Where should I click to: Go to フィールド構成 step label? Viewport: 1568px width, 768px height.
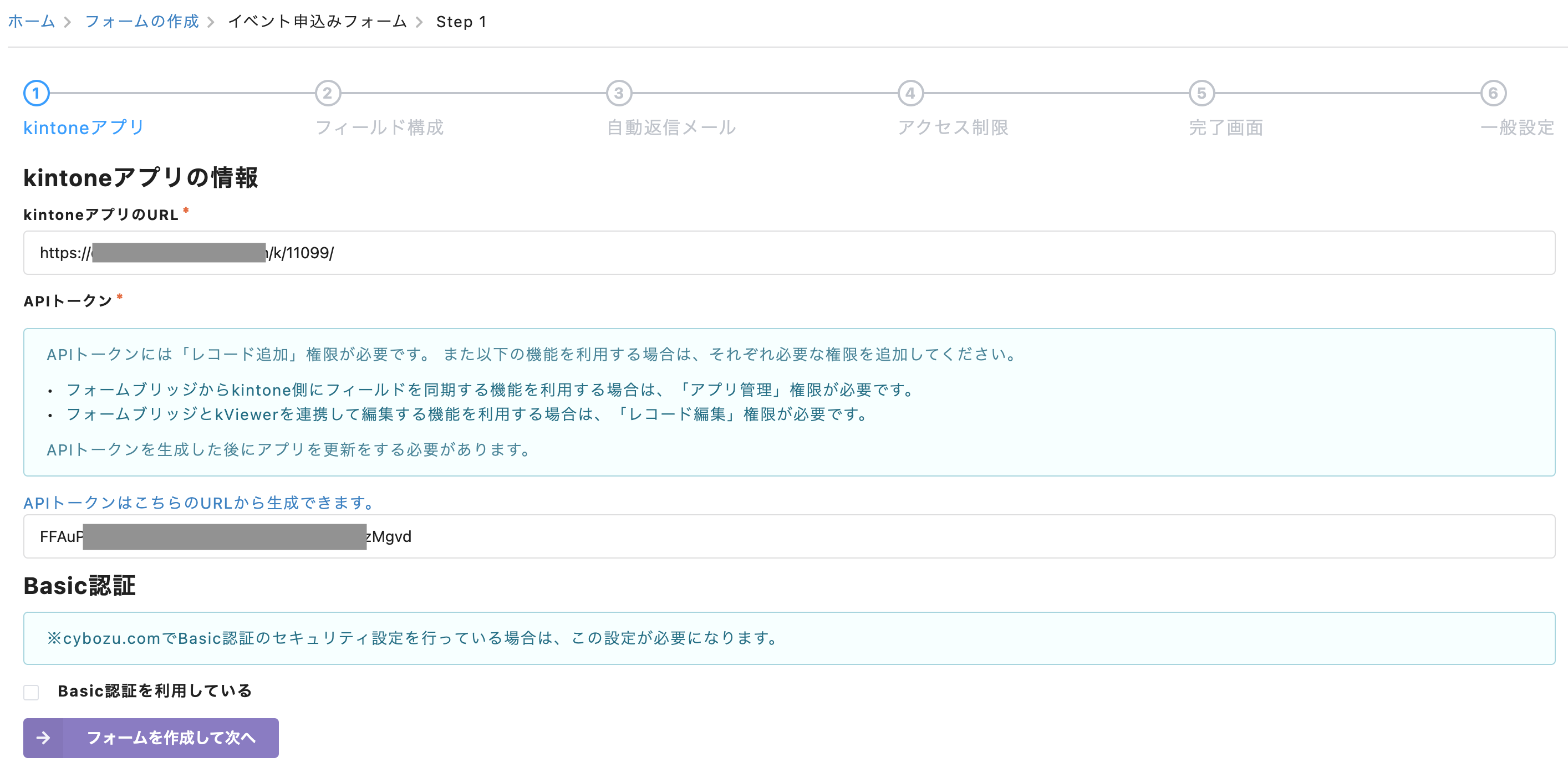point(379,128)
